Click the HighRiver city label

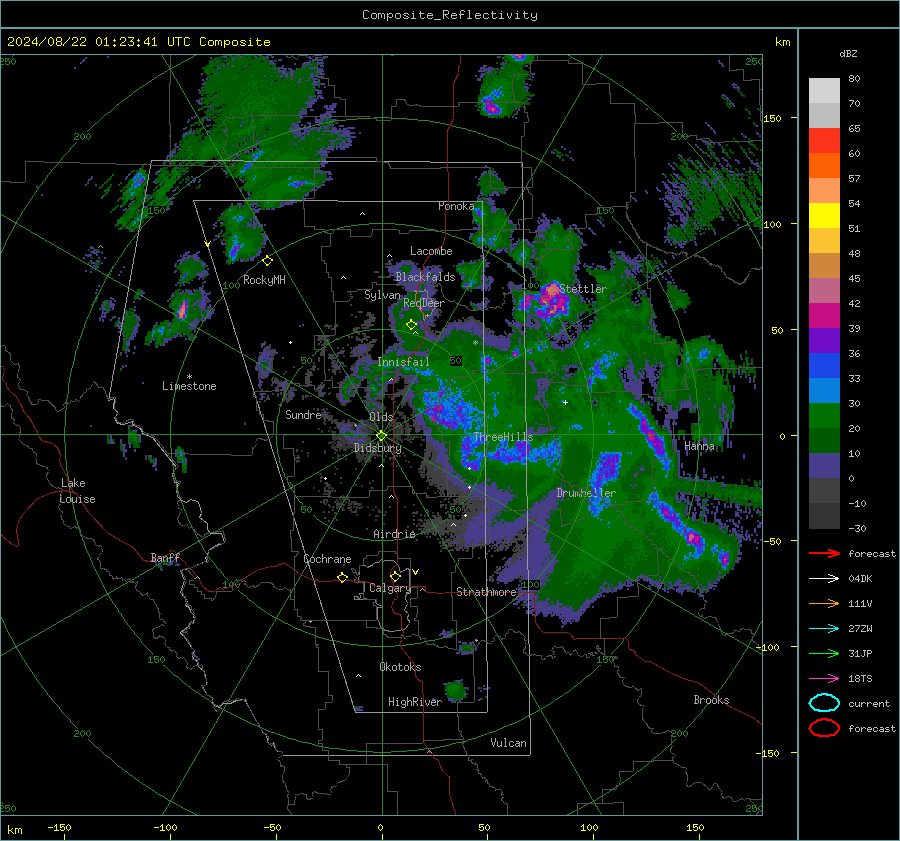point(414,702)
